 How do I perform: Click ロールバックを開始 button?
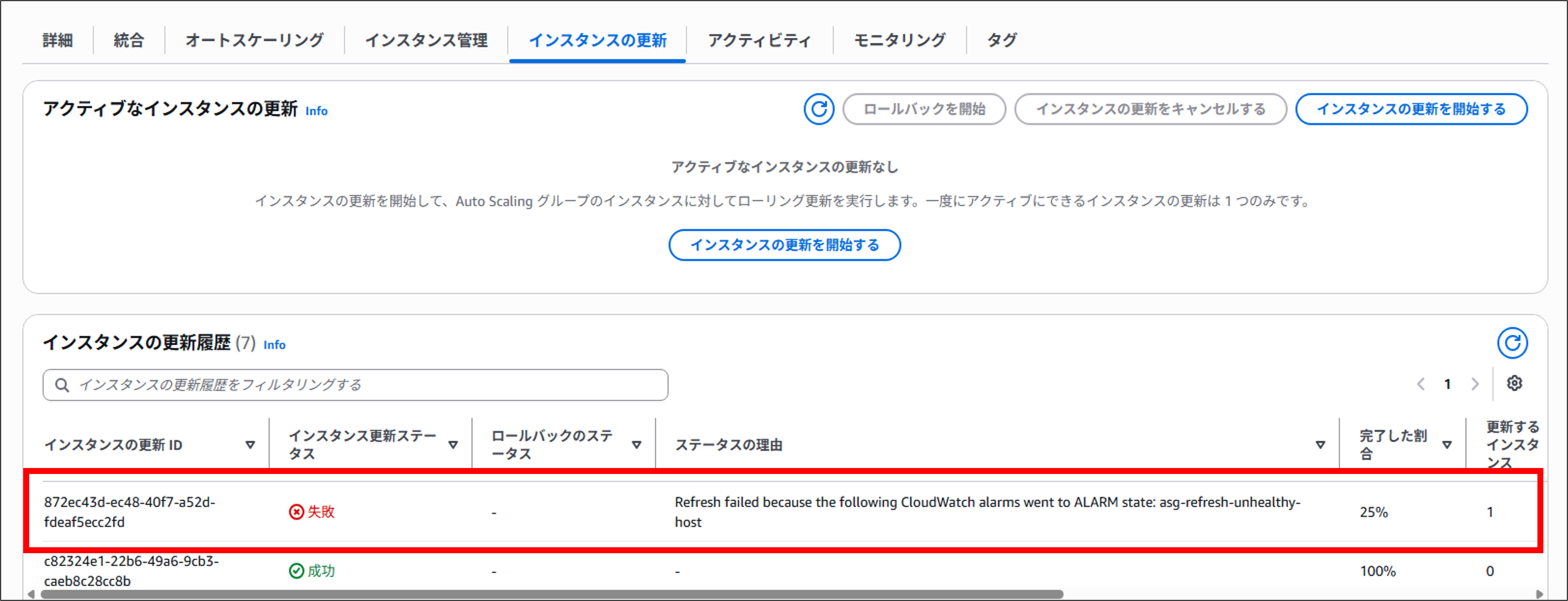pos(924,109)
